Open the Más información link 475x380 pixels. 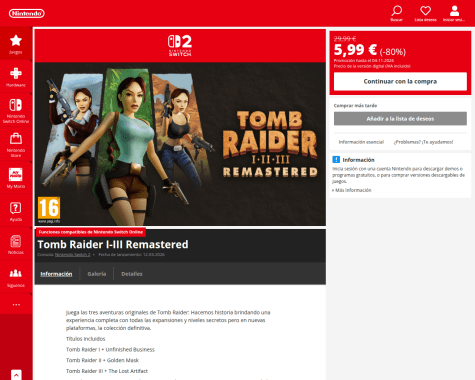(352, 190)
